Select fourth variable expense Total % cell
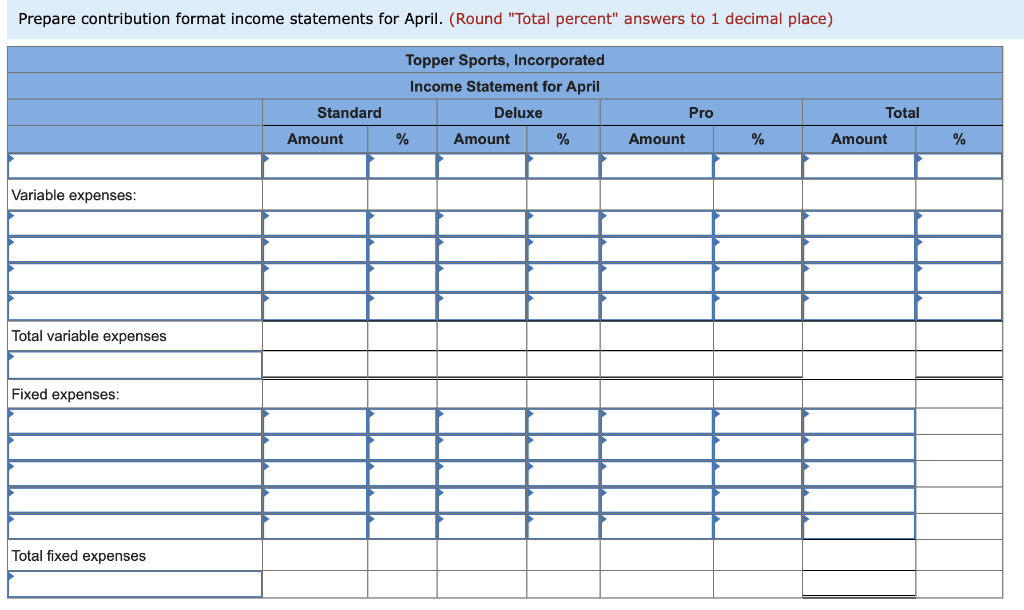 point(959,306)
